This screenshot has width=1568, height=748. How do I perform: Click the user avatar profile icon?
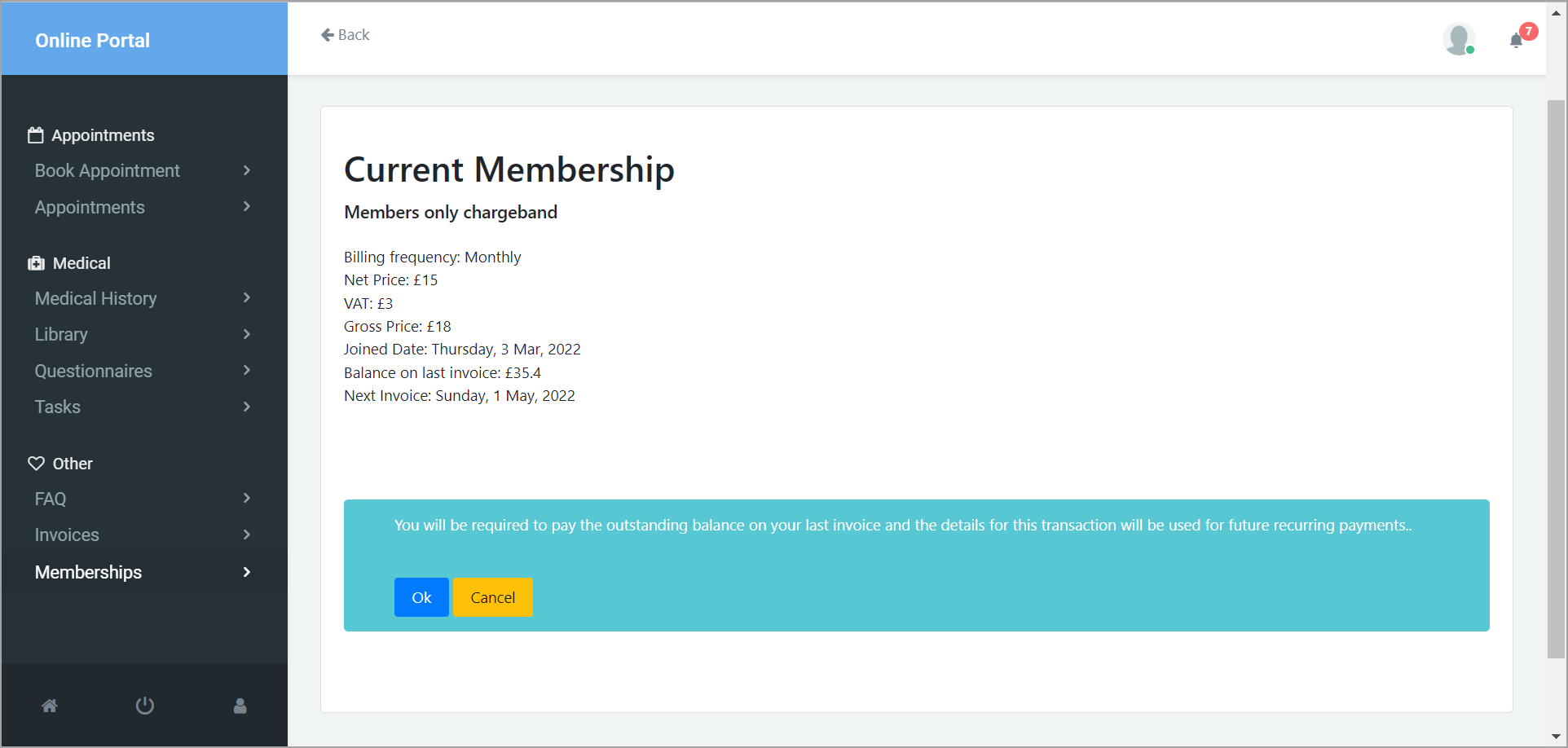[x=1459, y=39]
